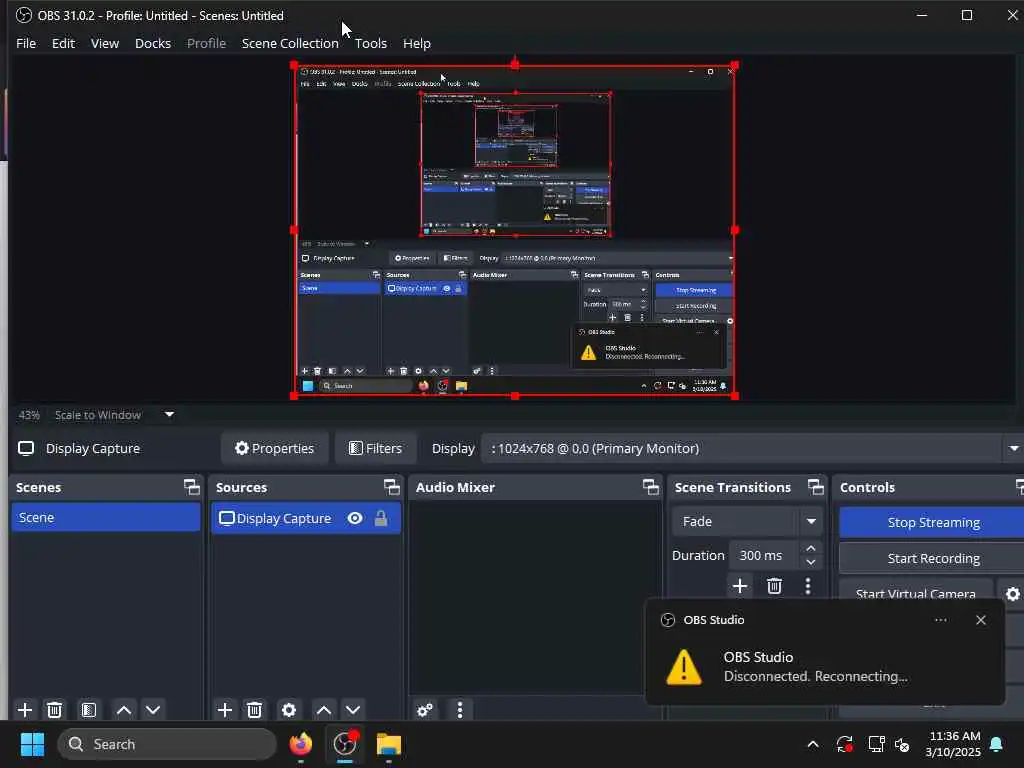The height and width of the screenshot is (768, 1024).
Task: Click the sync status tray icon
Action: pos(844,744)
